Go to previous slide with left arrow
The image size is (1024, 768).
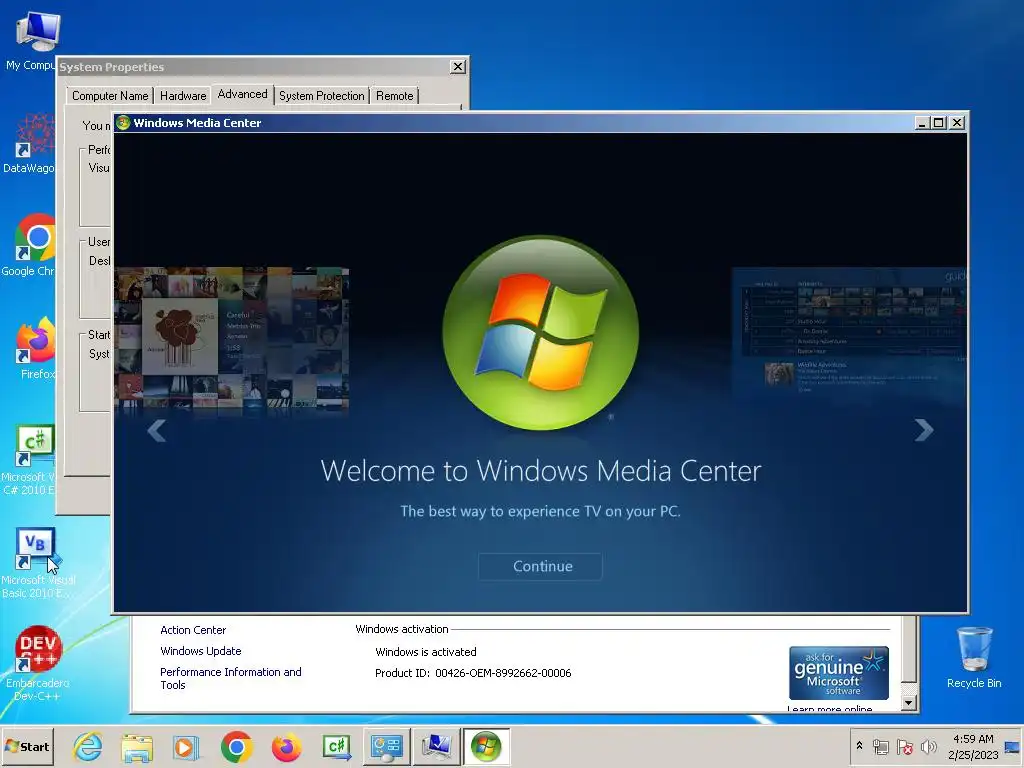tap(157, 430)
